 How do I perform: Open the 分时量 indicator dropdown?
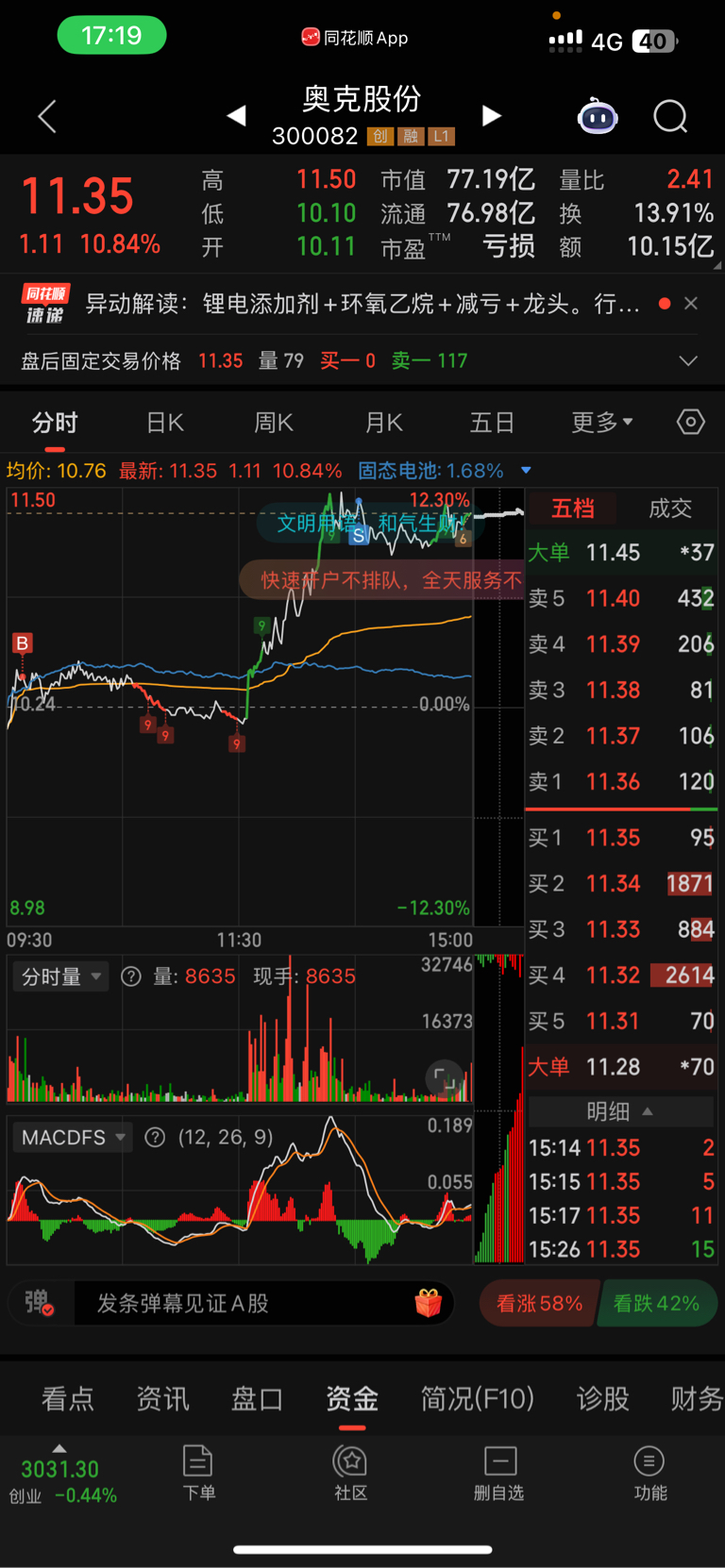61,976
